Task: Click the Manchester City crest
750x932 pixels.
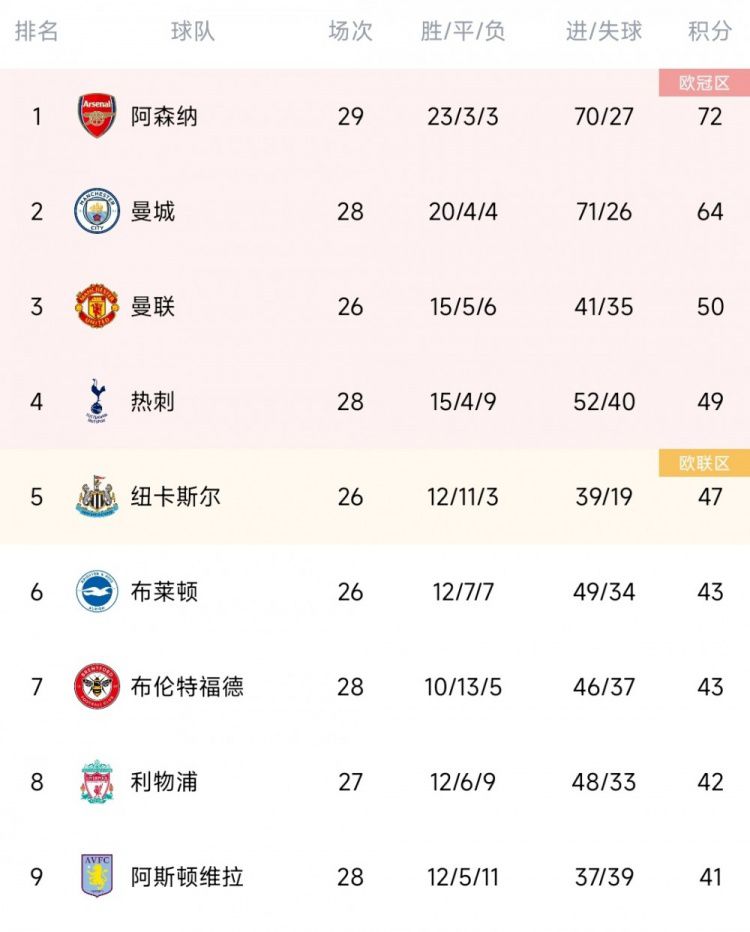Action: point(98,211)
